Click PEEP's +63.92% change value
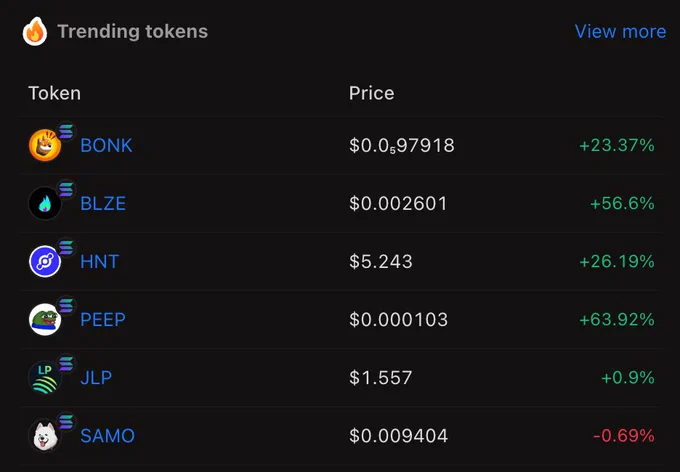 tap(617, 320)
